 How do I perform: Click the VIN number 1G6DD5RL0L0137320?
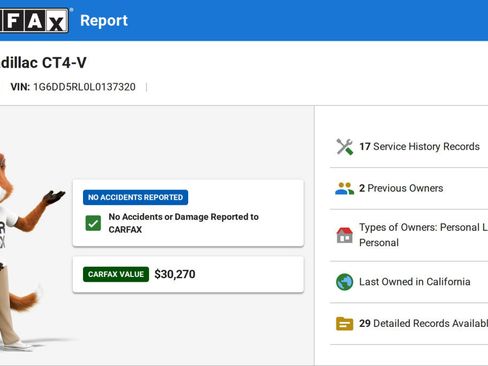coord(84,87)
